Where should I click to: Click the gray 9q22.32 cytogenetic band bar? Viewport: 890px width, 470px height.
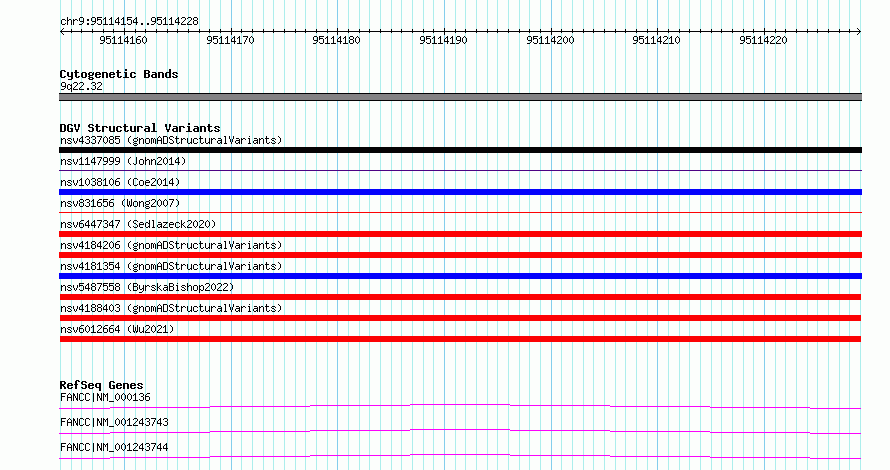[x=460, y=97]
